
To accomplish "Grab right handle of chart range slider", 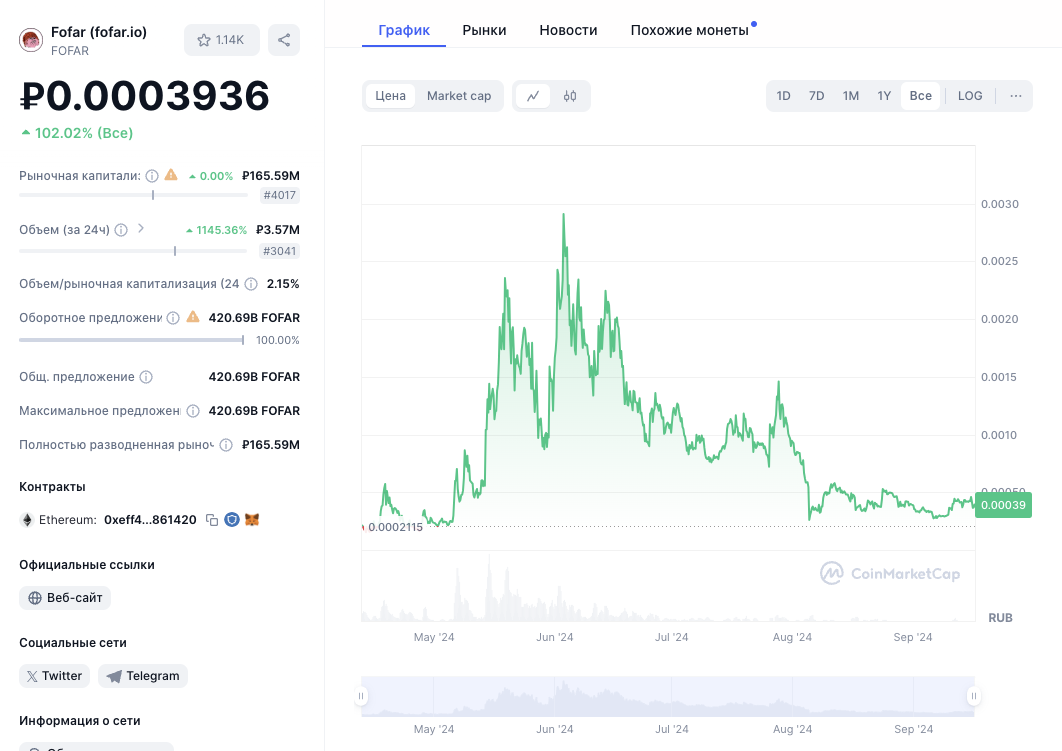I will [974, 696].
